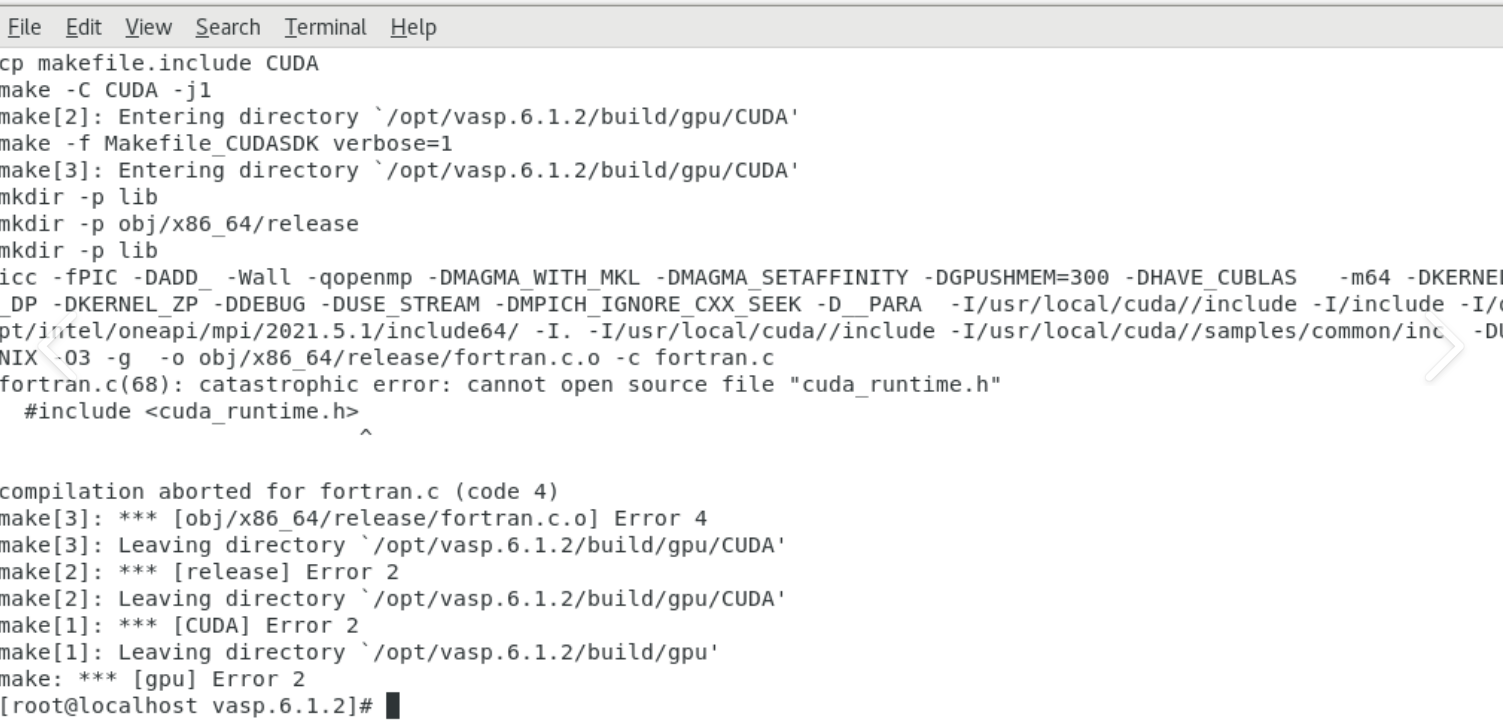Click the faint right navigation arrow overlay

coord(1444,344)
